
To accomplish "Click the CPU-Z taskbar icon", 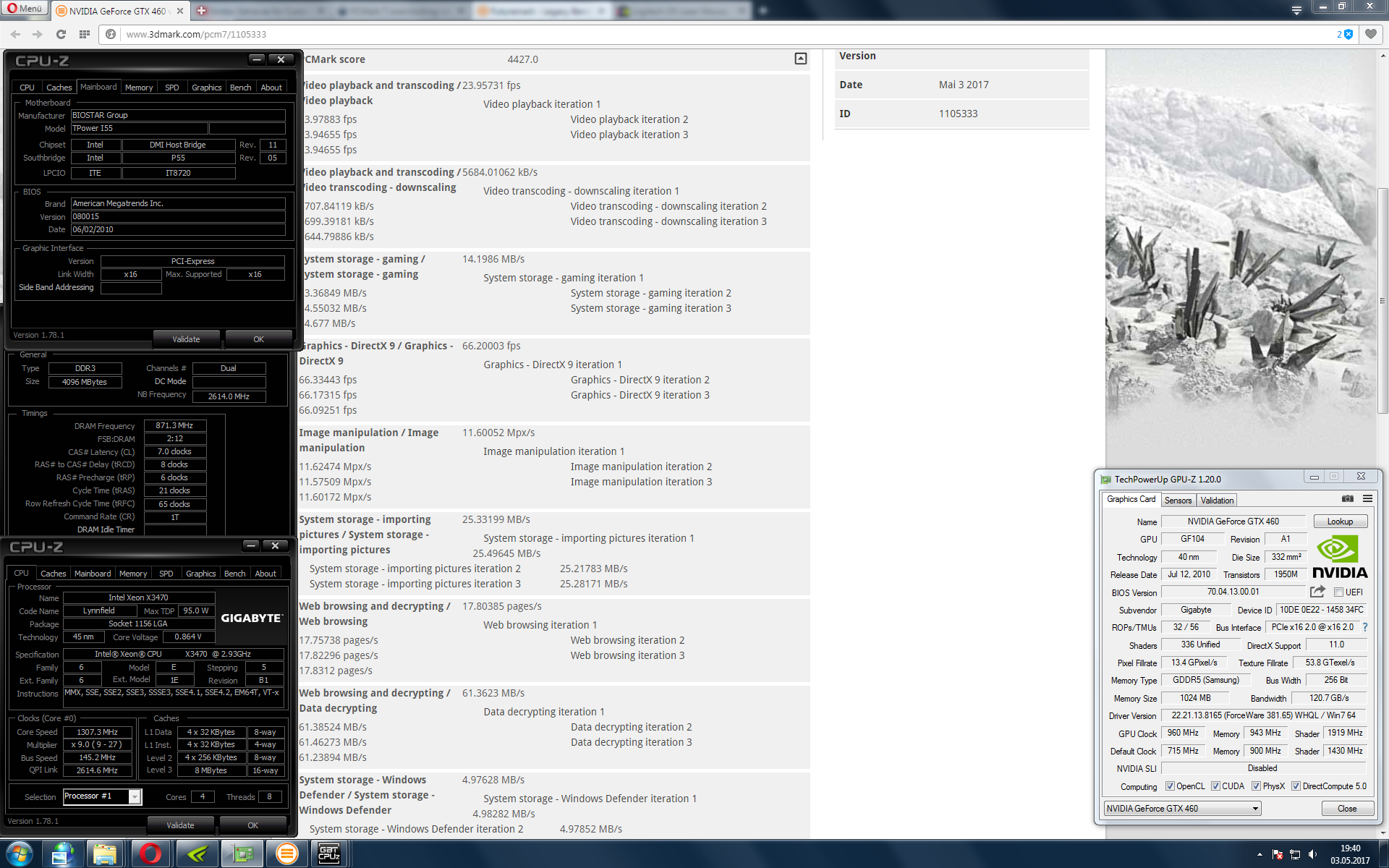I will click(x=329, y=854).
